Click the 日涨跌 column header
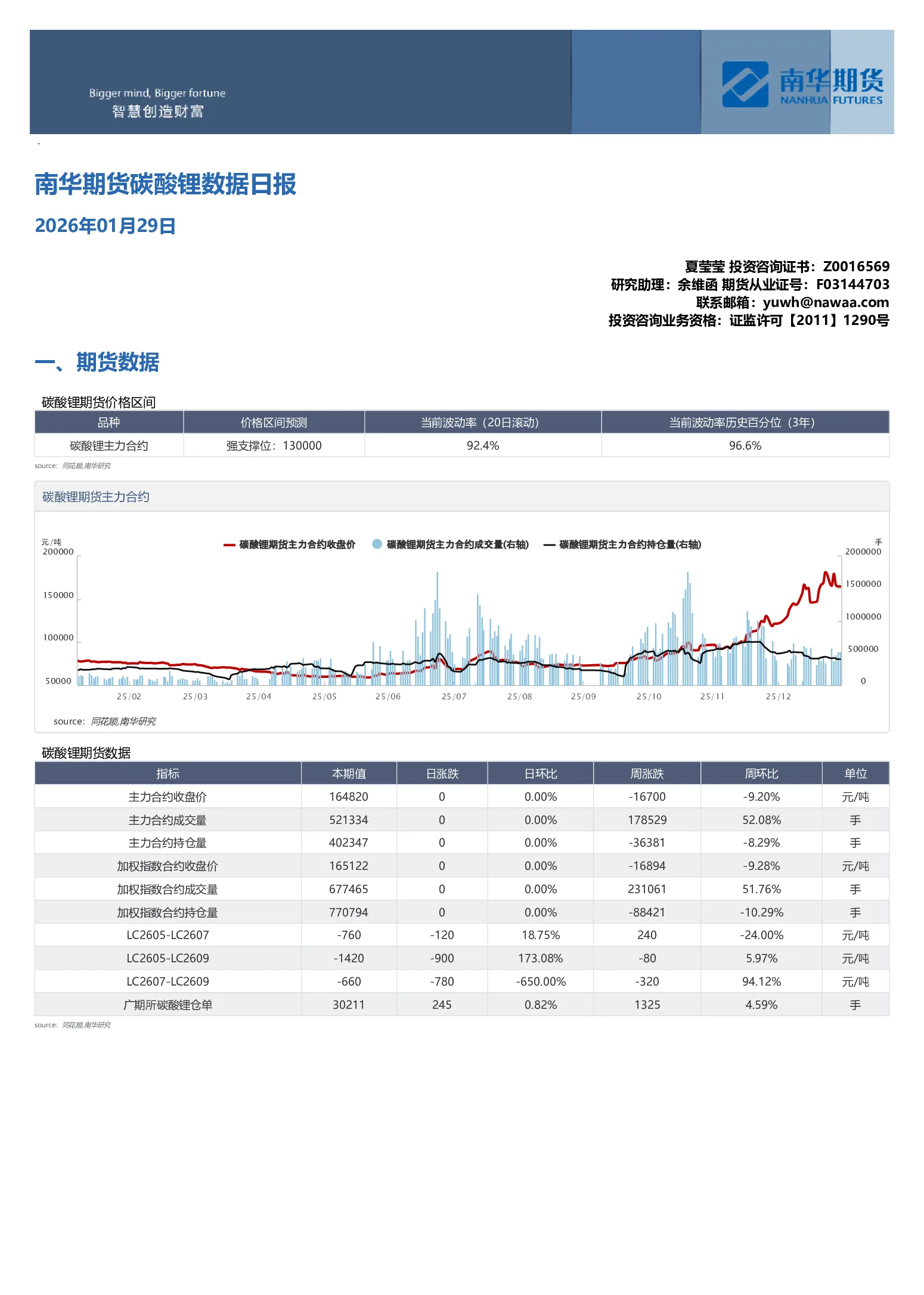924x1295 pixels. (x=442, y=774)
